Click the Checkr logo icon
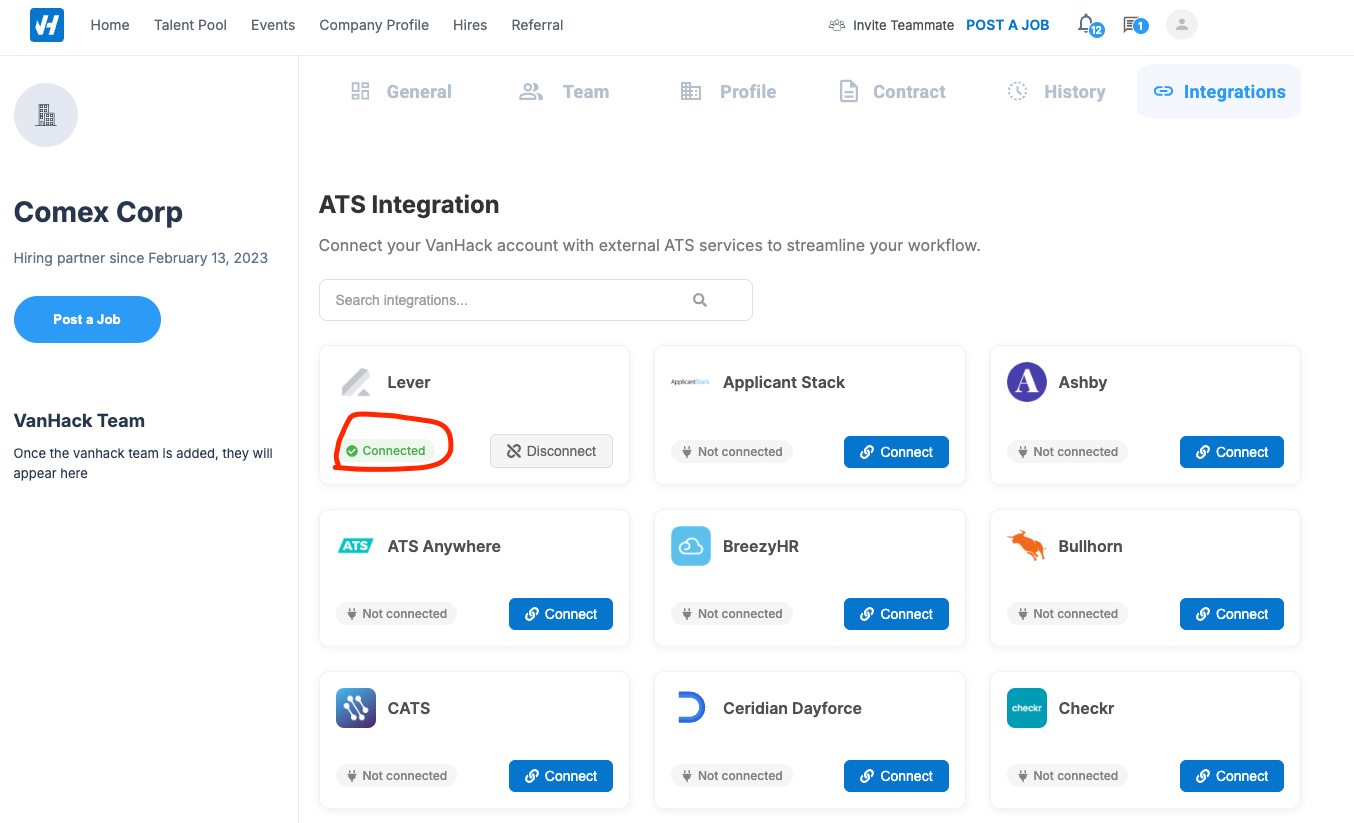The width and height of the screenshot is (1354, 823). (x=1027, y=708)
